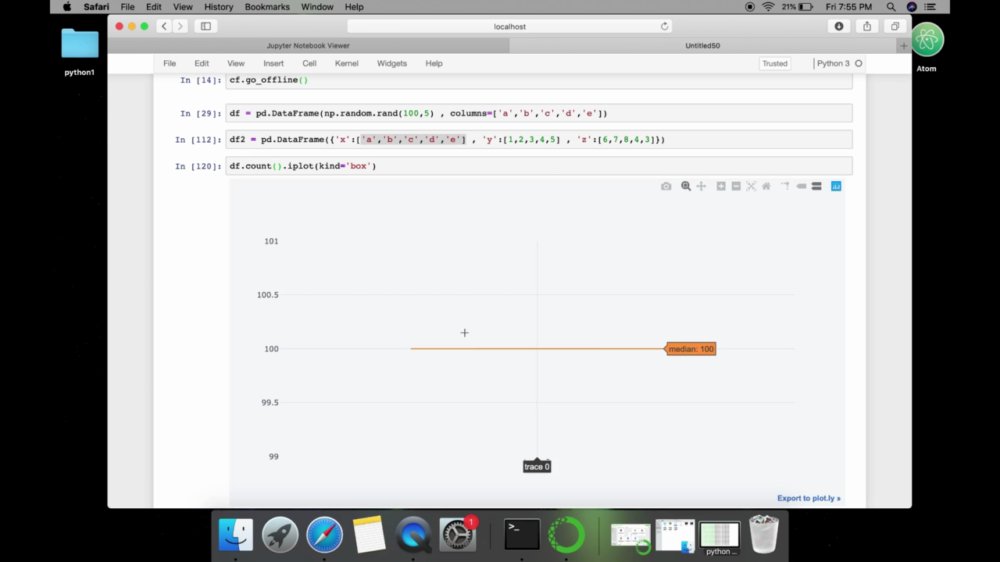Open Notes app in the Dock

click(369, 535)
